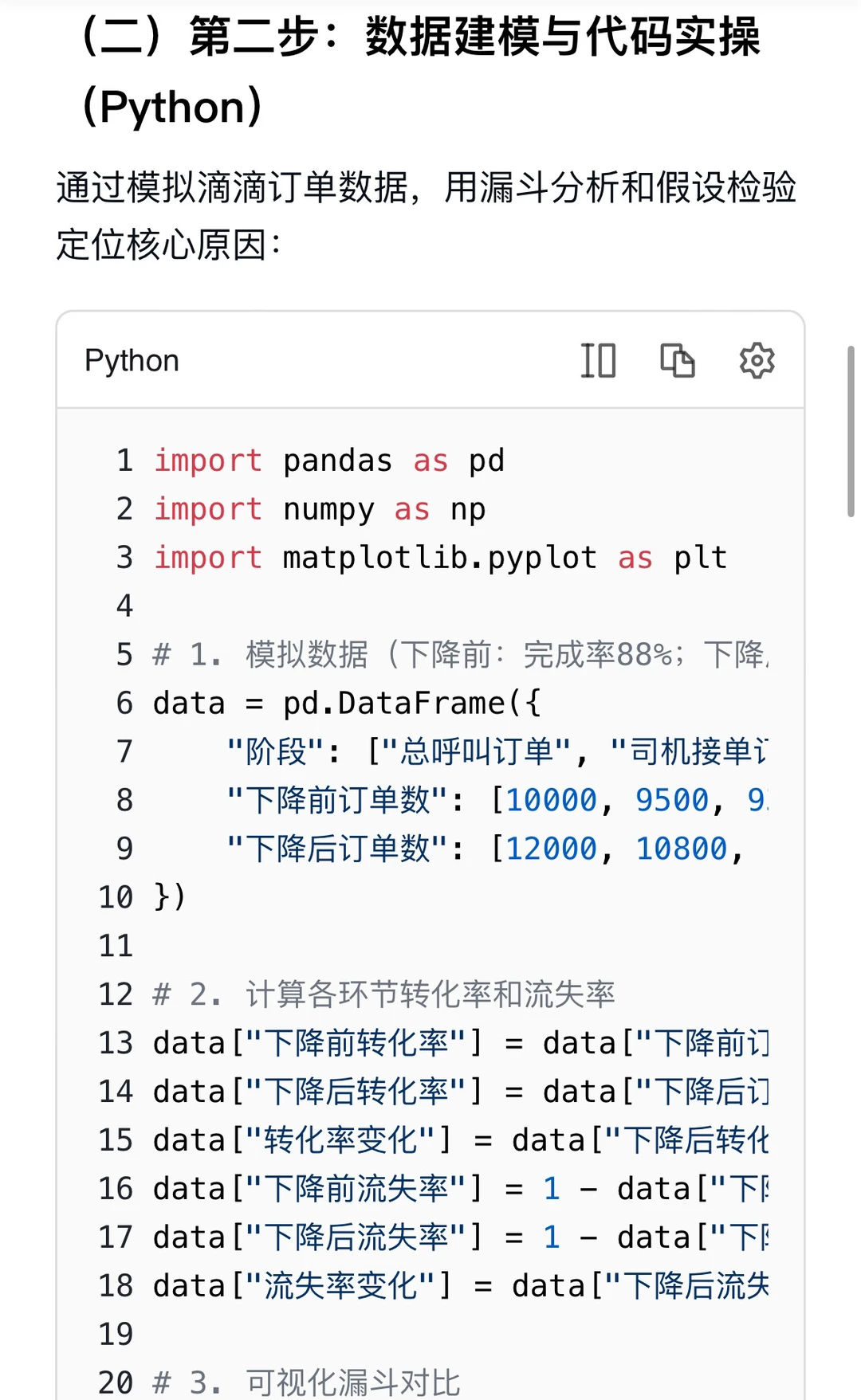Click value 10000 on line 8
The height and width of the screenshot is (1400, 861).
click(552, 801)
